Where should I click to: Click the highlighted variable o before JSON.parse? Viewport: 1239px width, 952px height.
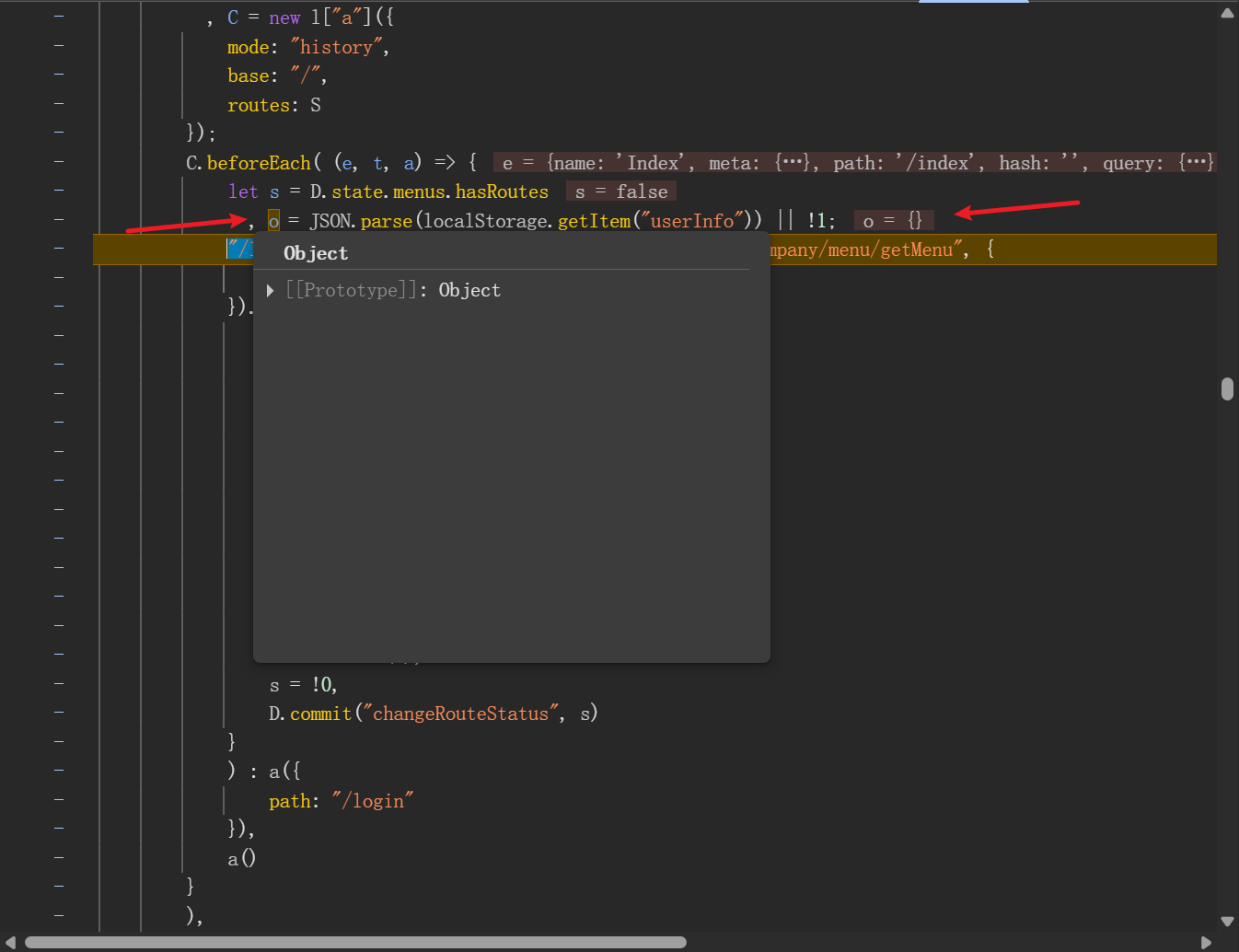pos(273,221)
